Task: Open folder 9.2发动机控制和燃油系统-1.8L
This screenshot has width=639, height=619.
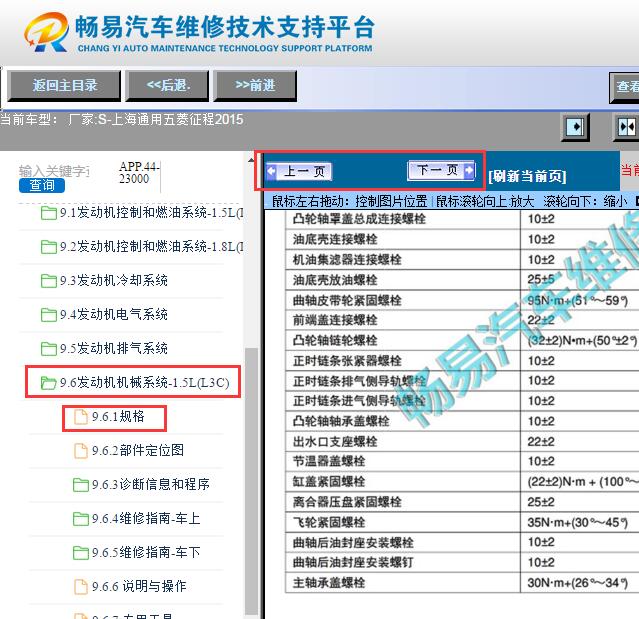Action: coord(143,247)
